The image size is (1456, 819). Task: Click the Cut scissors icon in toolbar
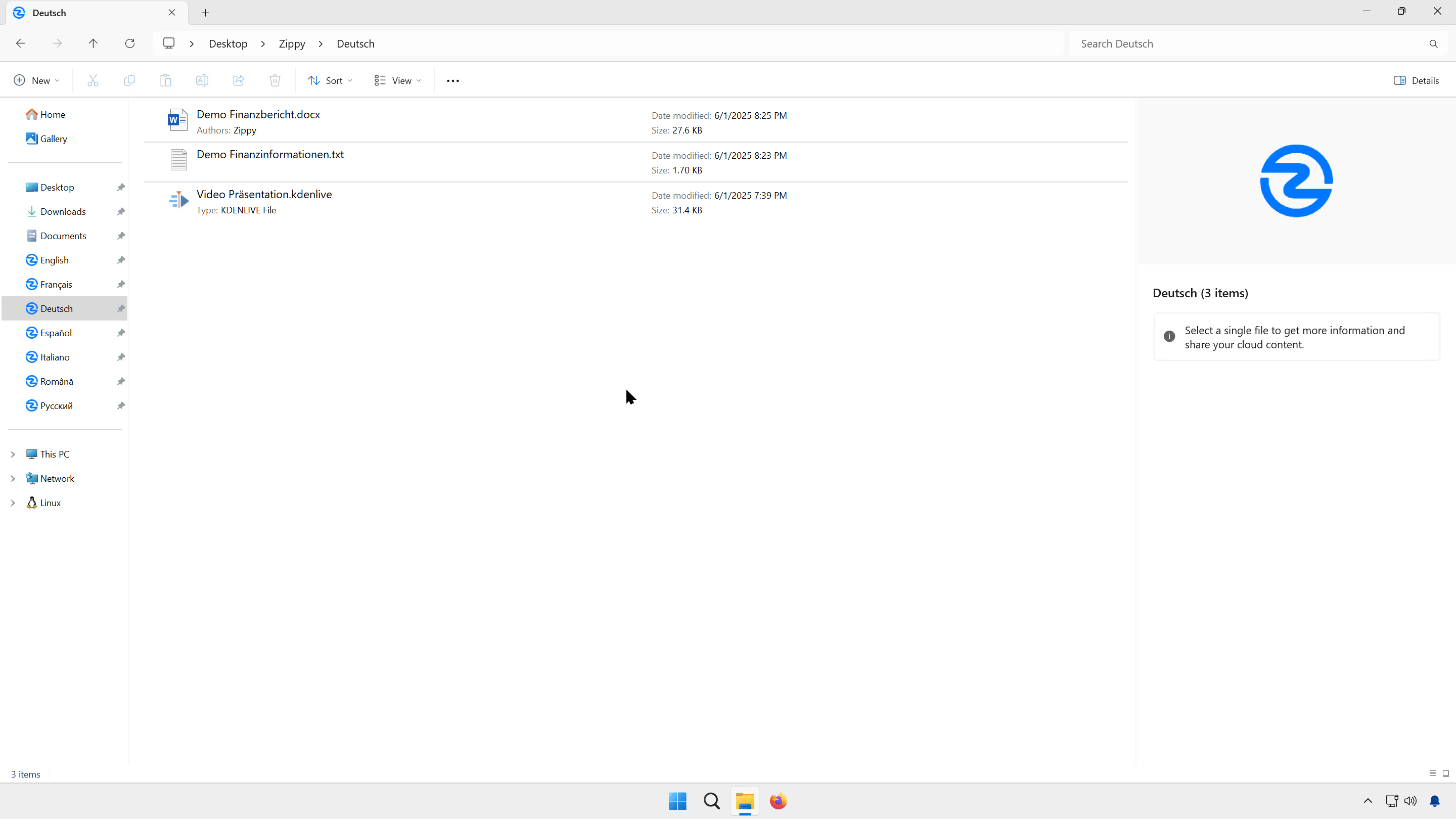[93, 80]
